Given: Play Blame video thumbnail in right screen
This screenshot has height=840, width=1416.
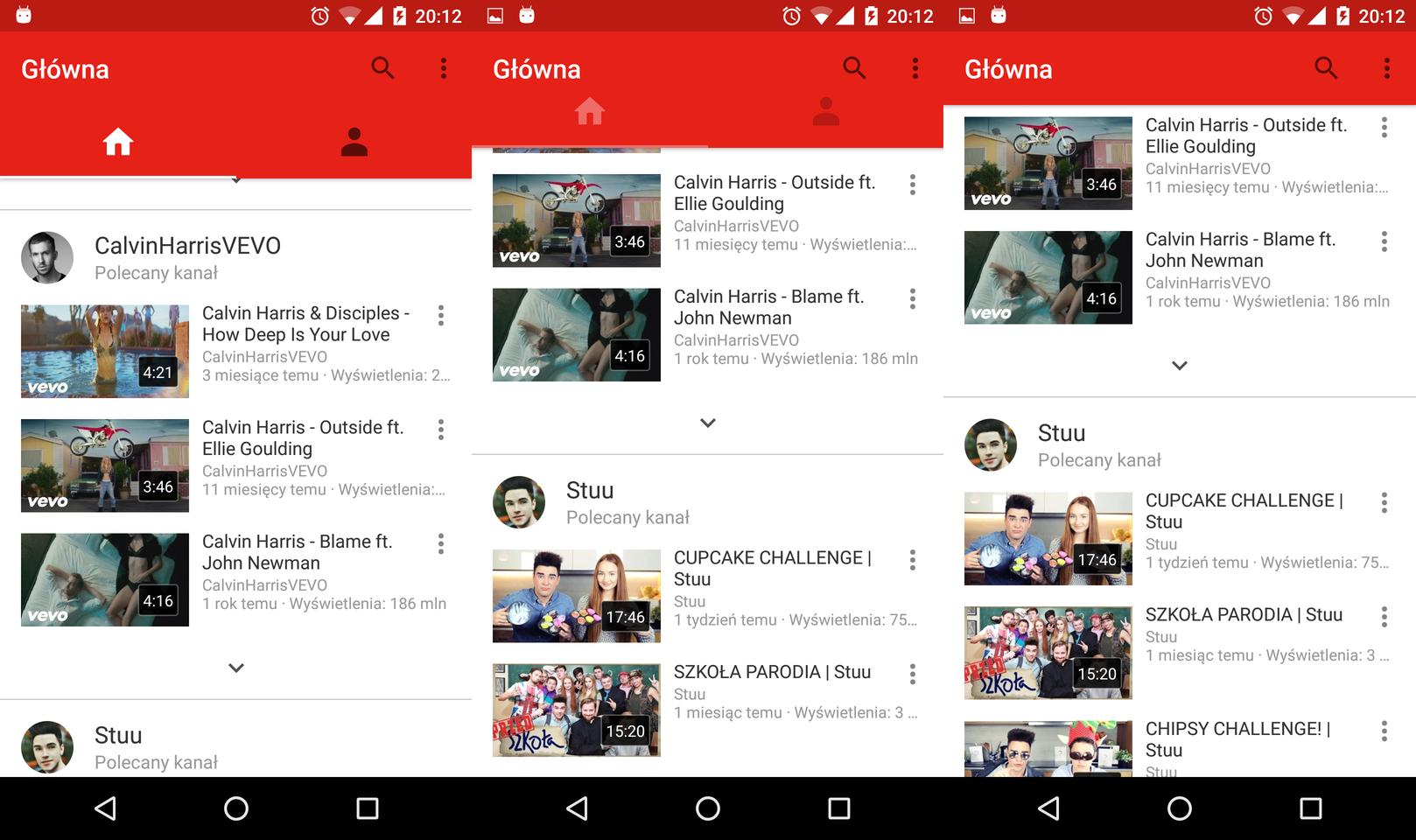Looking at the screenshot, I should click(1048, 277).
